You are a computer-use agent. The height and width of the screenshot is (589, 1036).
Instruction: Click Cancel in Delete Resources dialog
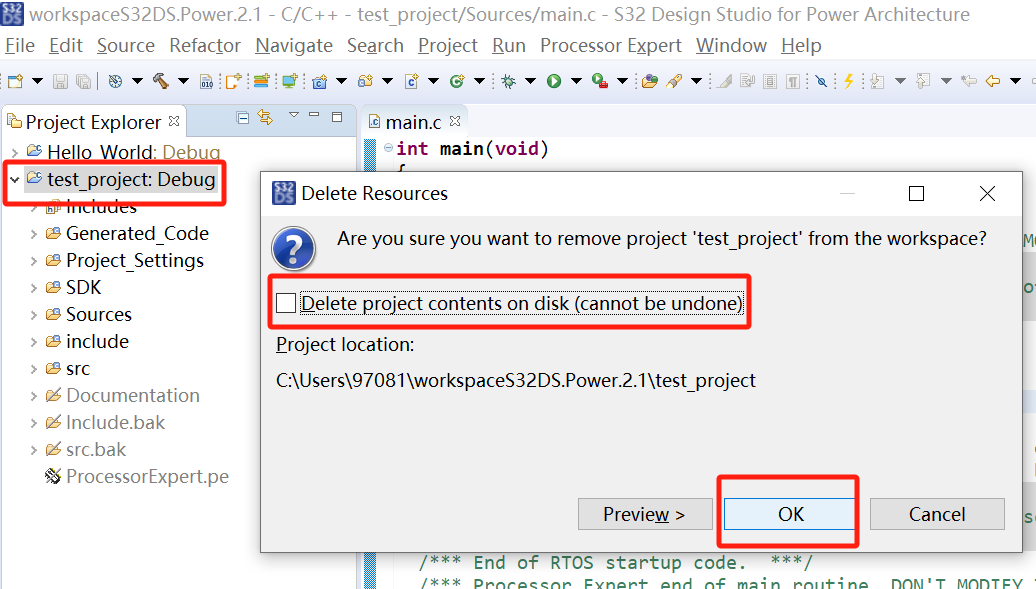(x=937, y=514)
